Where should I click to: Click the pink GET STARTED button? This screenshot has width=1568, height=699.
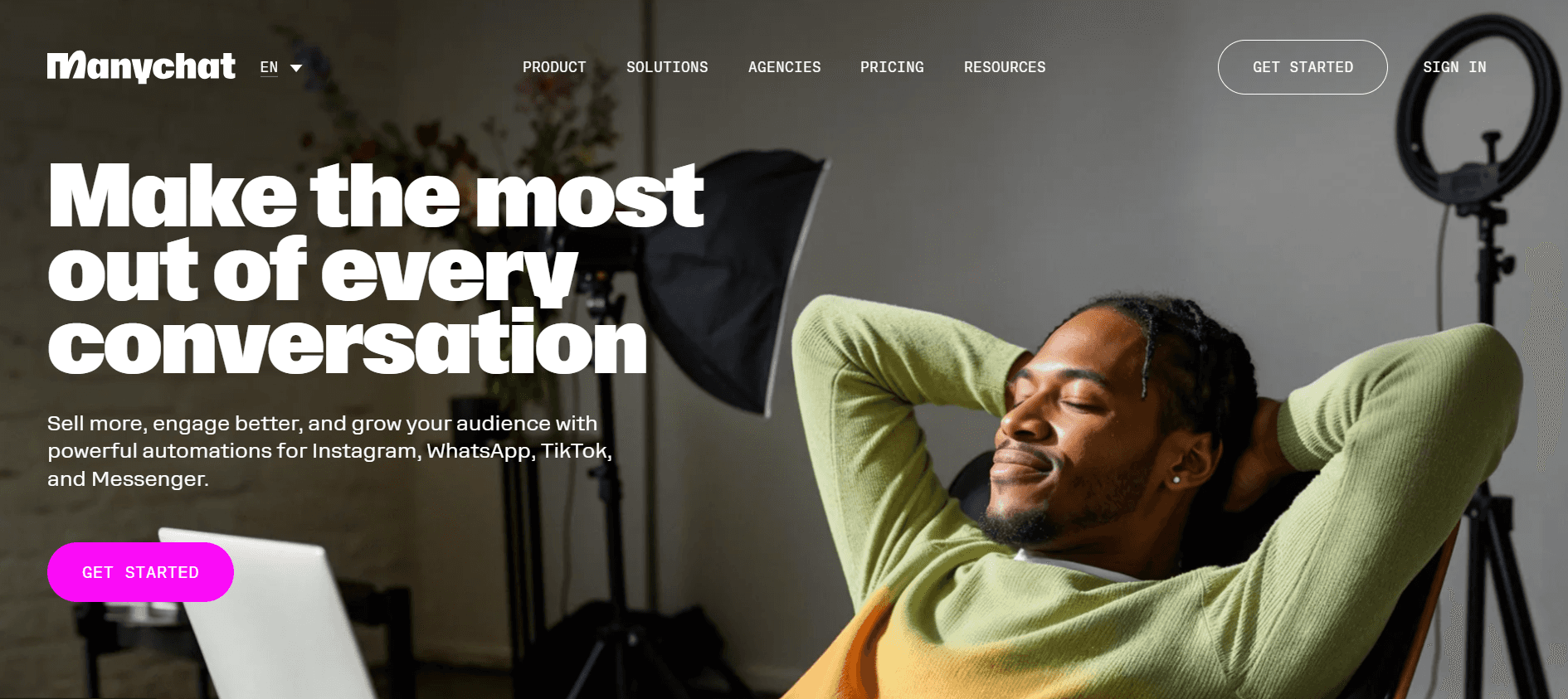tap(140, 572)
